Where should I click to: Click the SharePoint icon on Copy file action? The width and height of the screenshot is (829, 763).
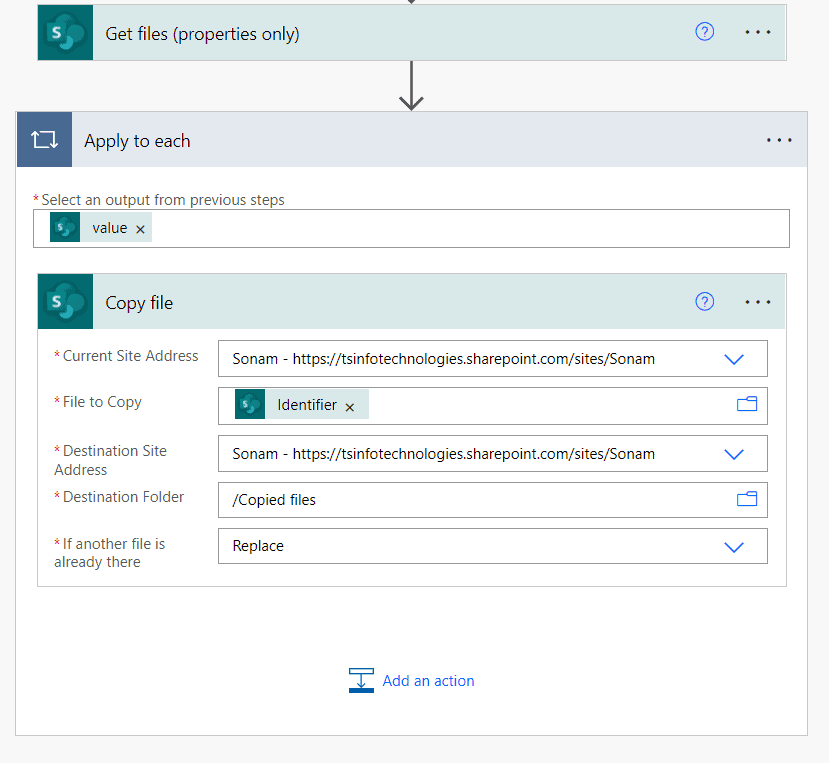tap(64, 301)
